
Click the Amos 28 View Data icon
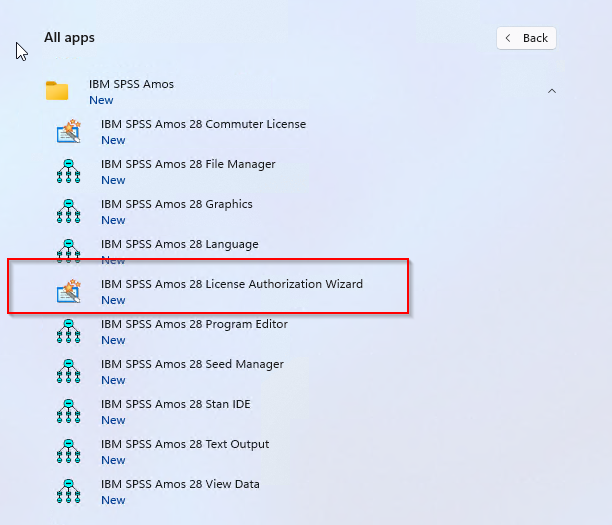tap(69, 492)
